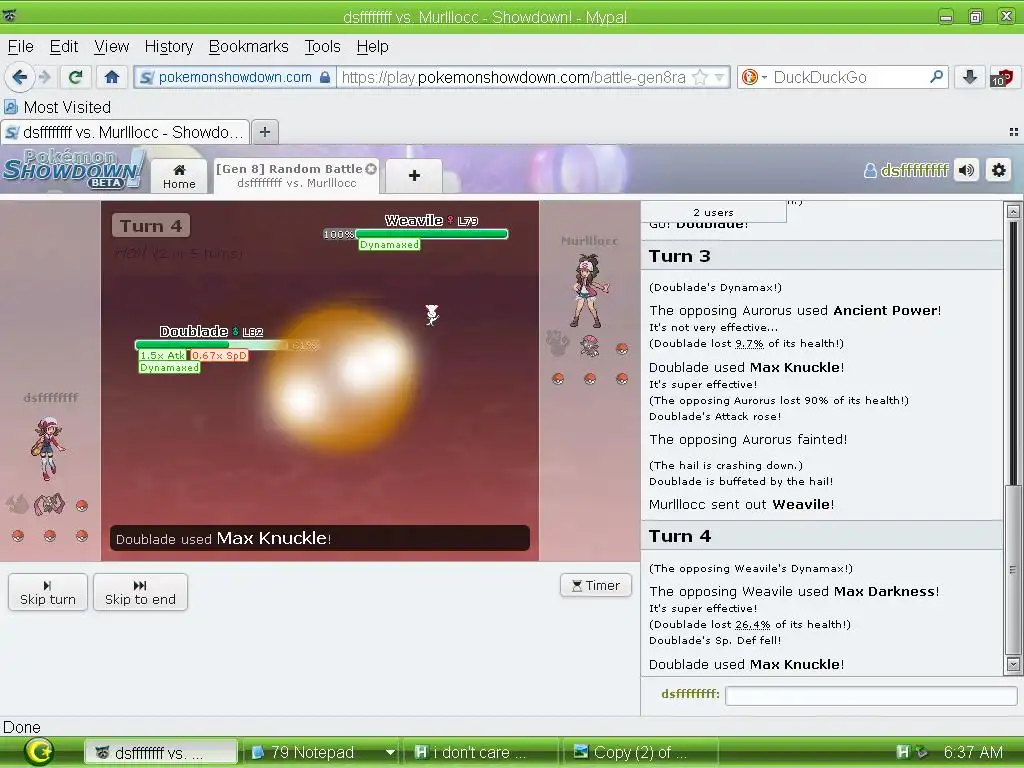
Task: Click the search magnifier icon
Action: click(936, 77)
